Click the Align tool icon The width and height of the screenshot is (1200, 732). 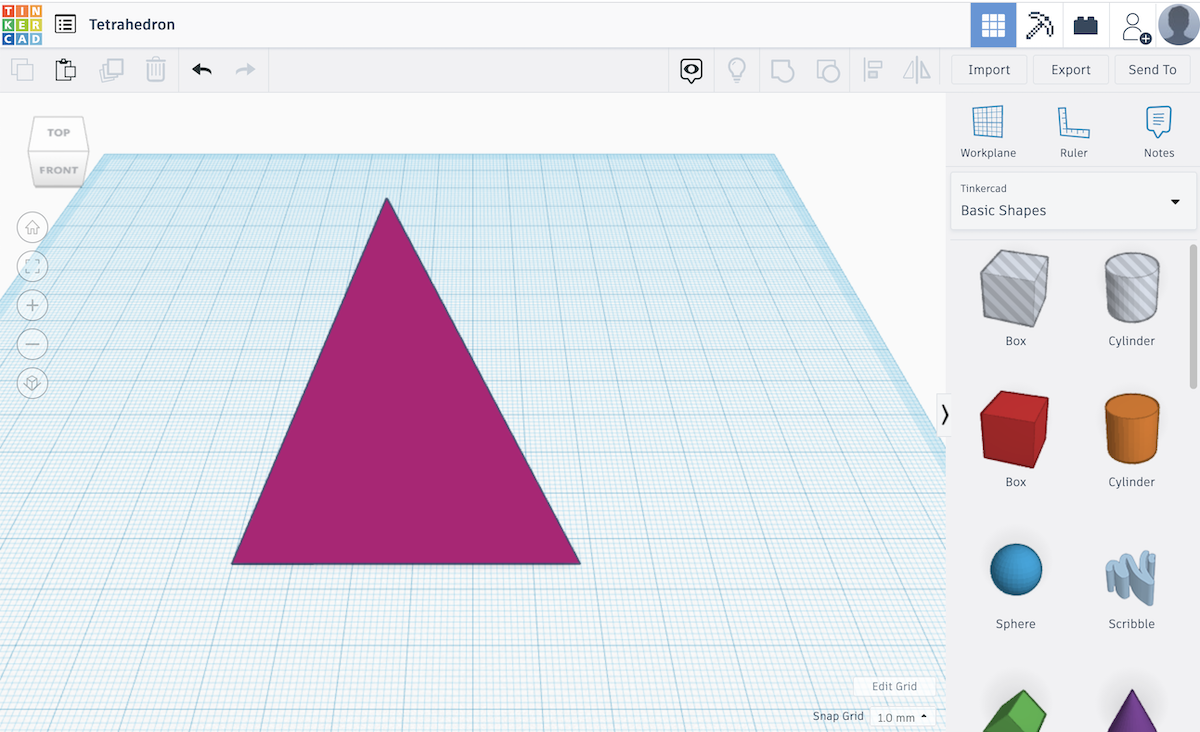[x=872, y=70]
